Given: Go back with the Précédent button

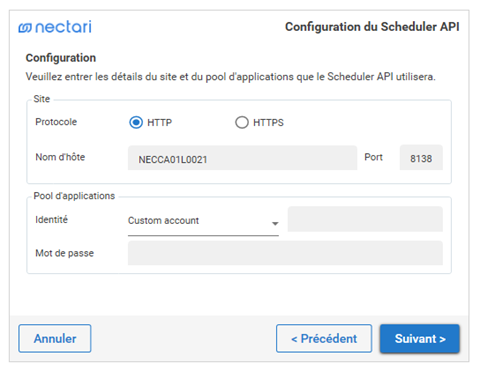Looking at the screenshot, I should click(324, 338).
